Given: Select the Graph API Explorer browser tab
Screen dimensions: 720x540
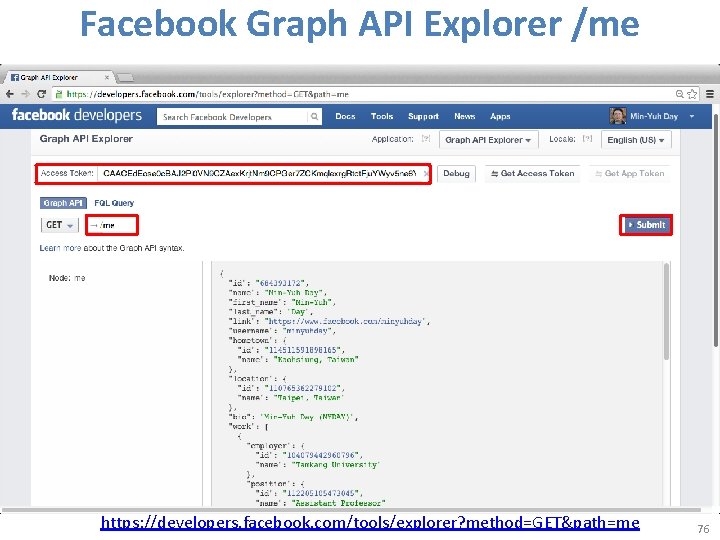Looking at the screenshot, I should [x=57, y=77].
